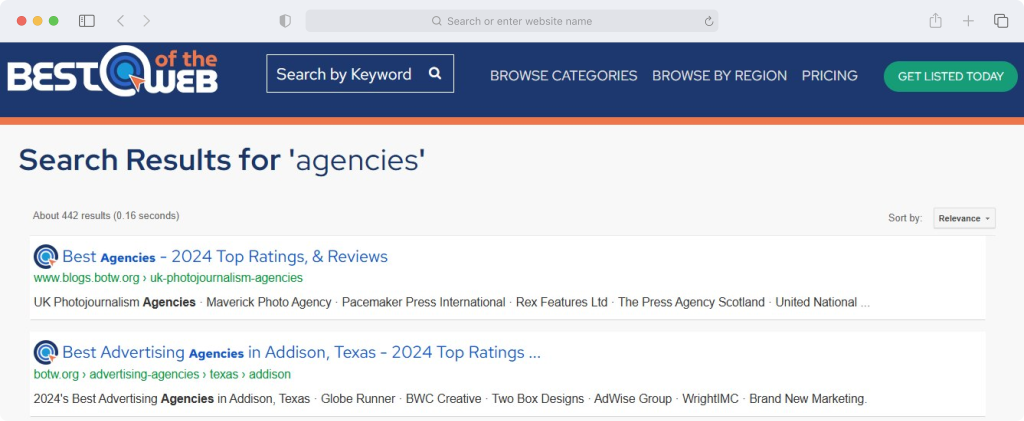
Task: Click the 'WrightIMC' snippet text
Action: [x=711, y=399]
